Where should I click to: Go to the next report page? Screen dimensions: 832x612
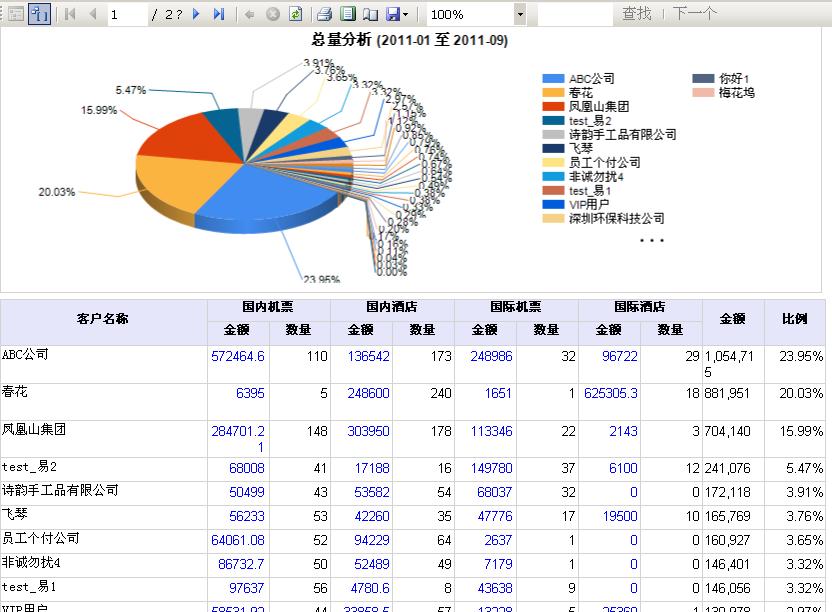click(196, 14)
